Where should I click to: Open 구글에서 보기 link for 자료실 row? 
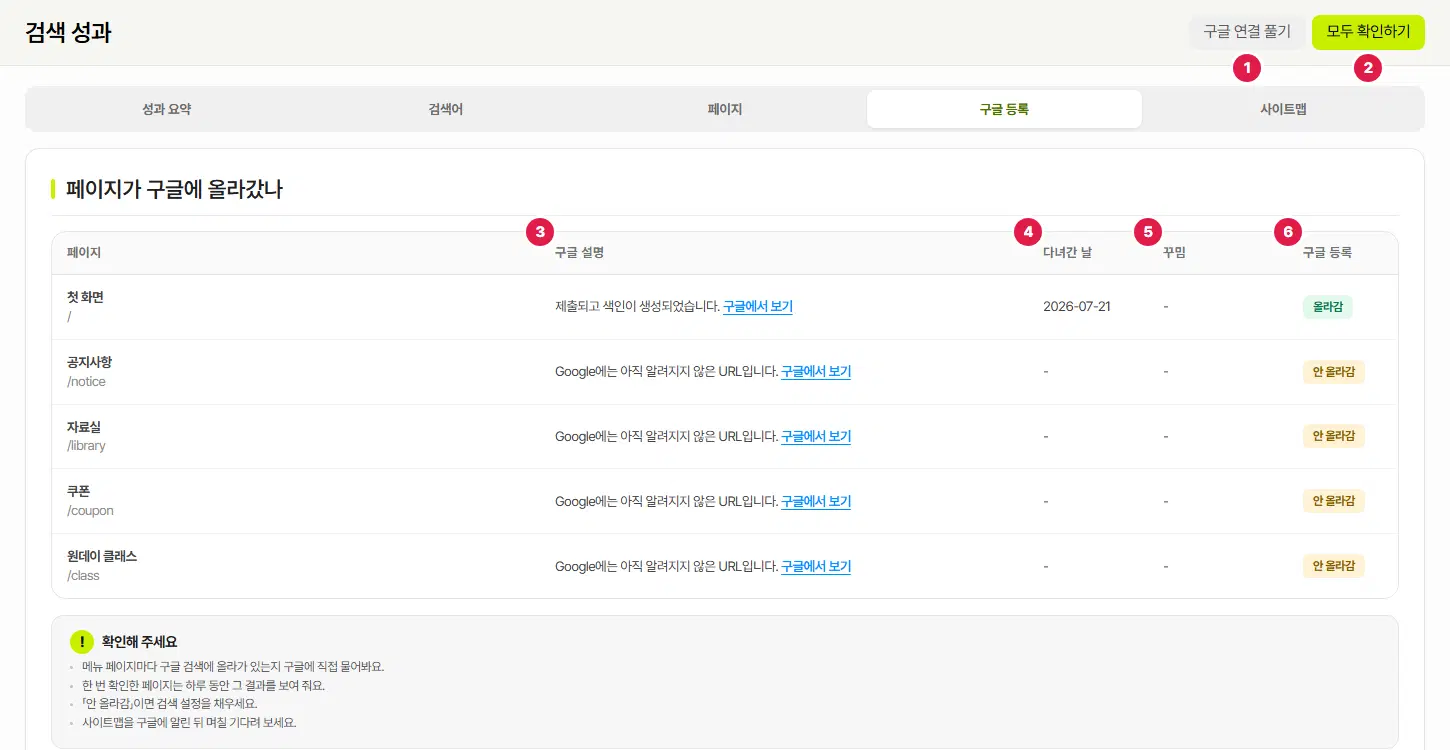pyautogui.click(x=816, y=437)
